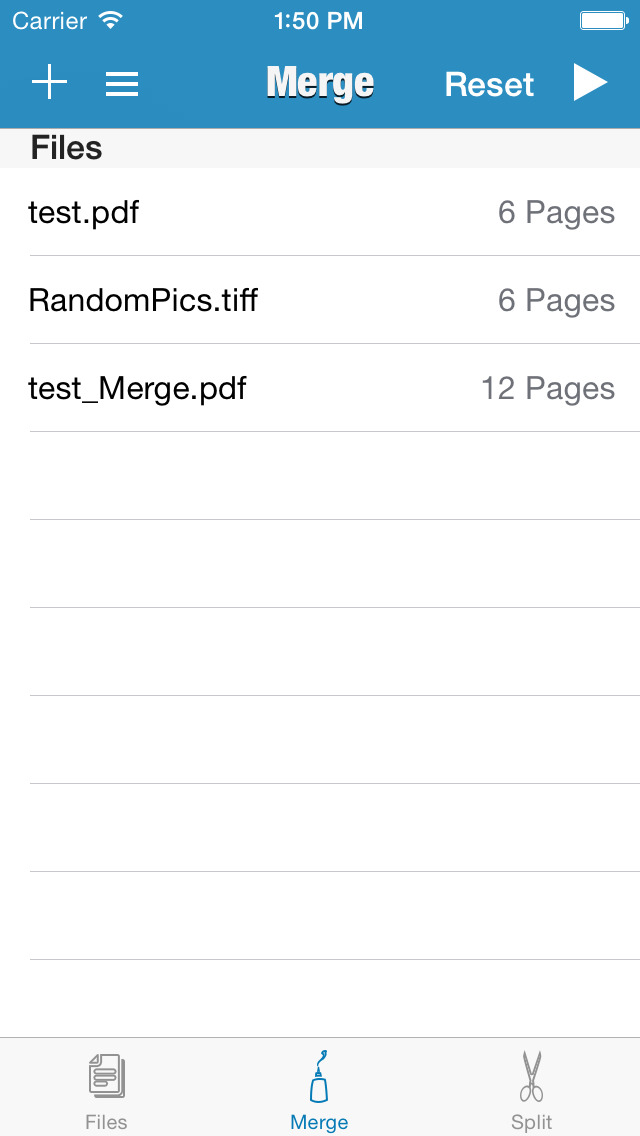Screen dimensions: 640x1136
Task: Tap the Wi-Fi icon in status bar
Action: [111, 20]
